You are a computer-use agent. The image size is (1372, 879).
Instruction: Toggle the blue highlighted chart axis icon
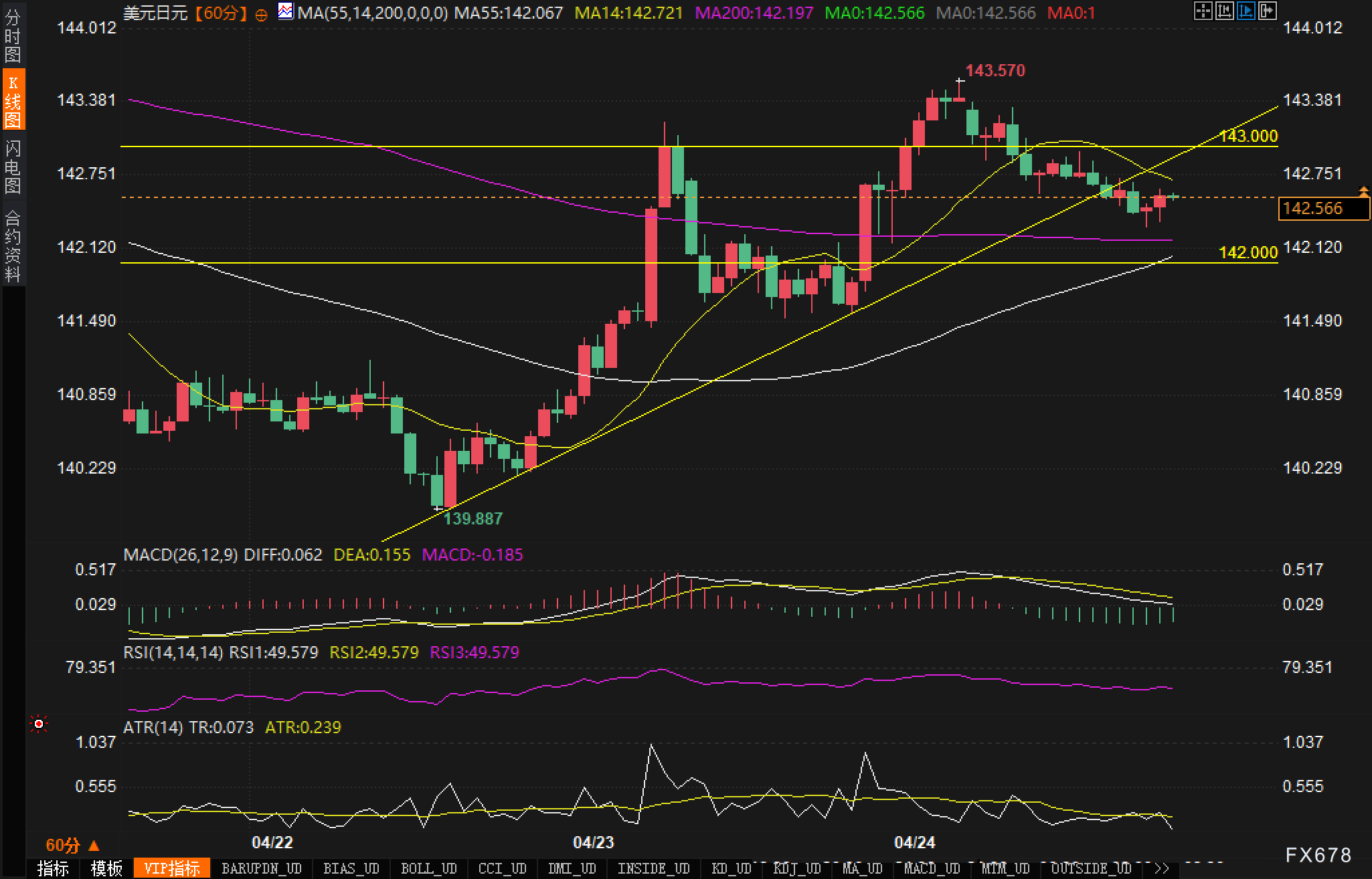click(1246, 11)
